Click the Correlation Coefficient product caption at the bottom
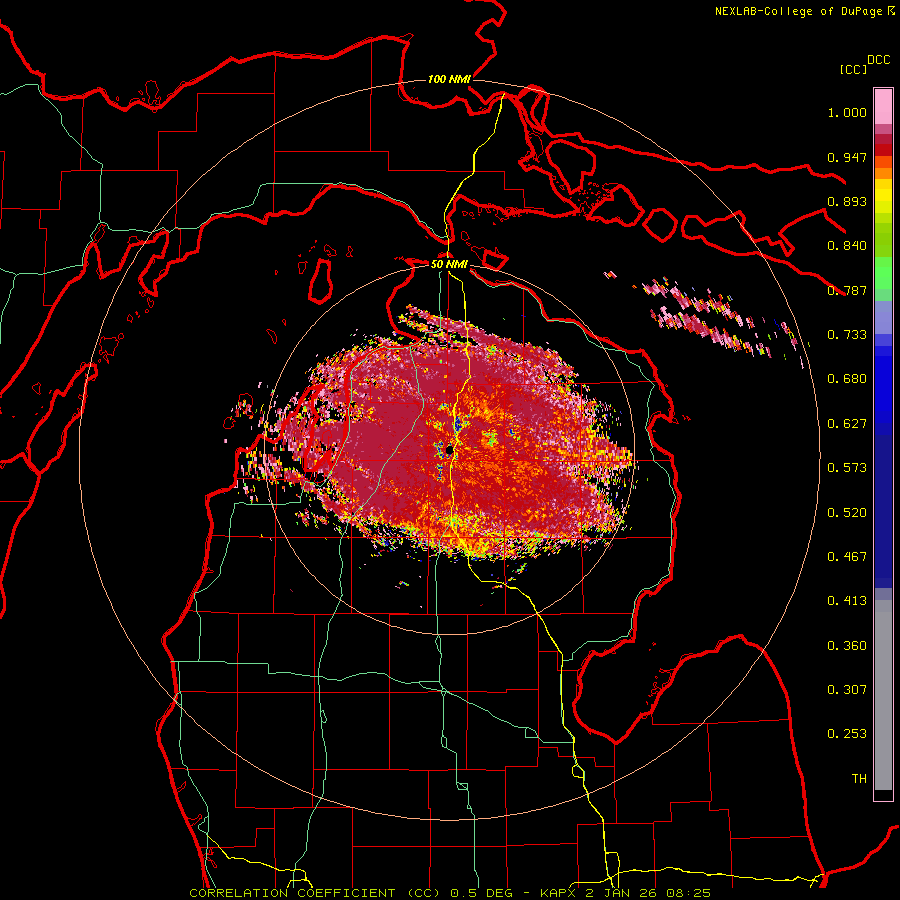 coord(450,893)
